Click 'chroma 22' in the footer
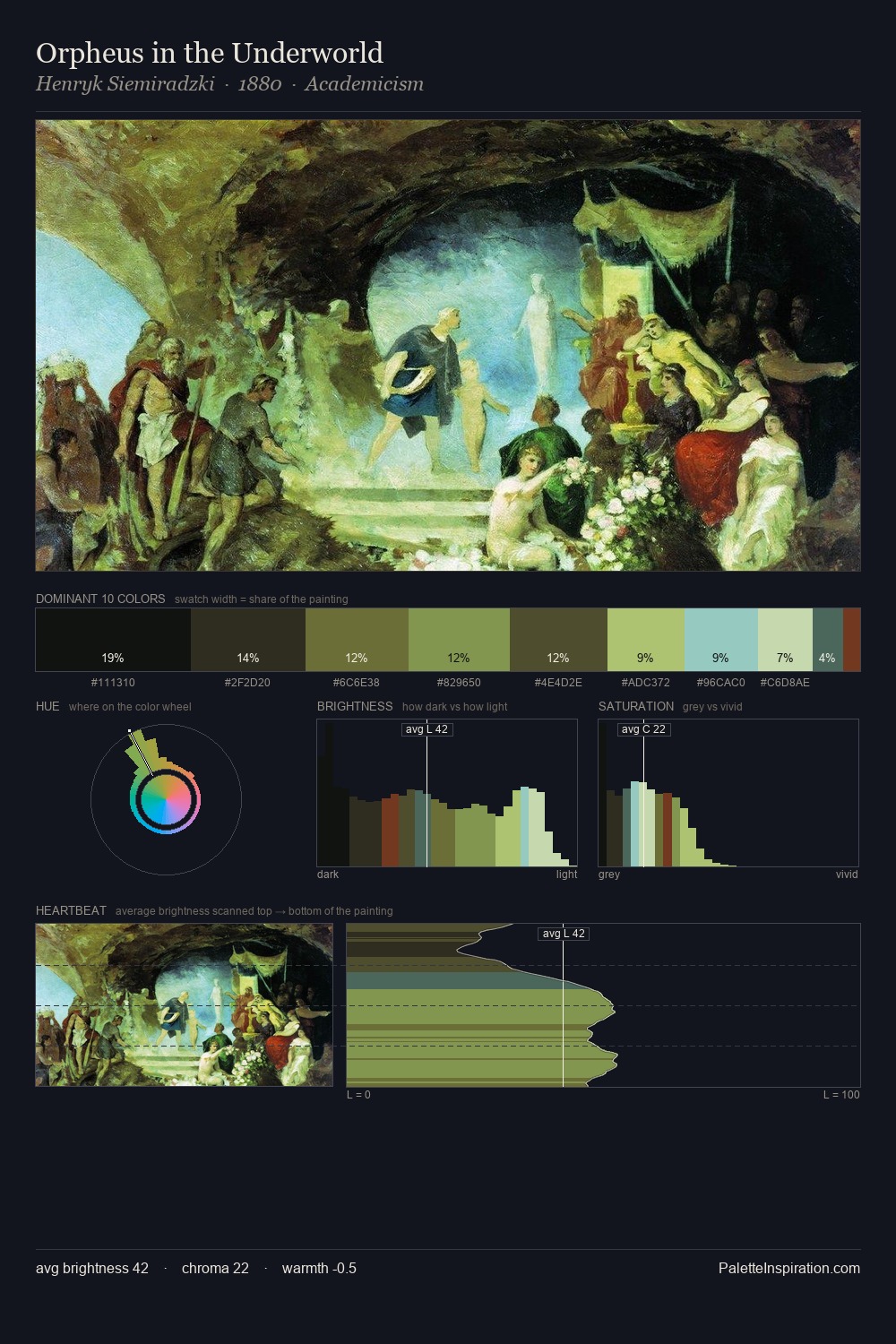The height and width of the screenshot is (1344, 896). coord(215,1269)
